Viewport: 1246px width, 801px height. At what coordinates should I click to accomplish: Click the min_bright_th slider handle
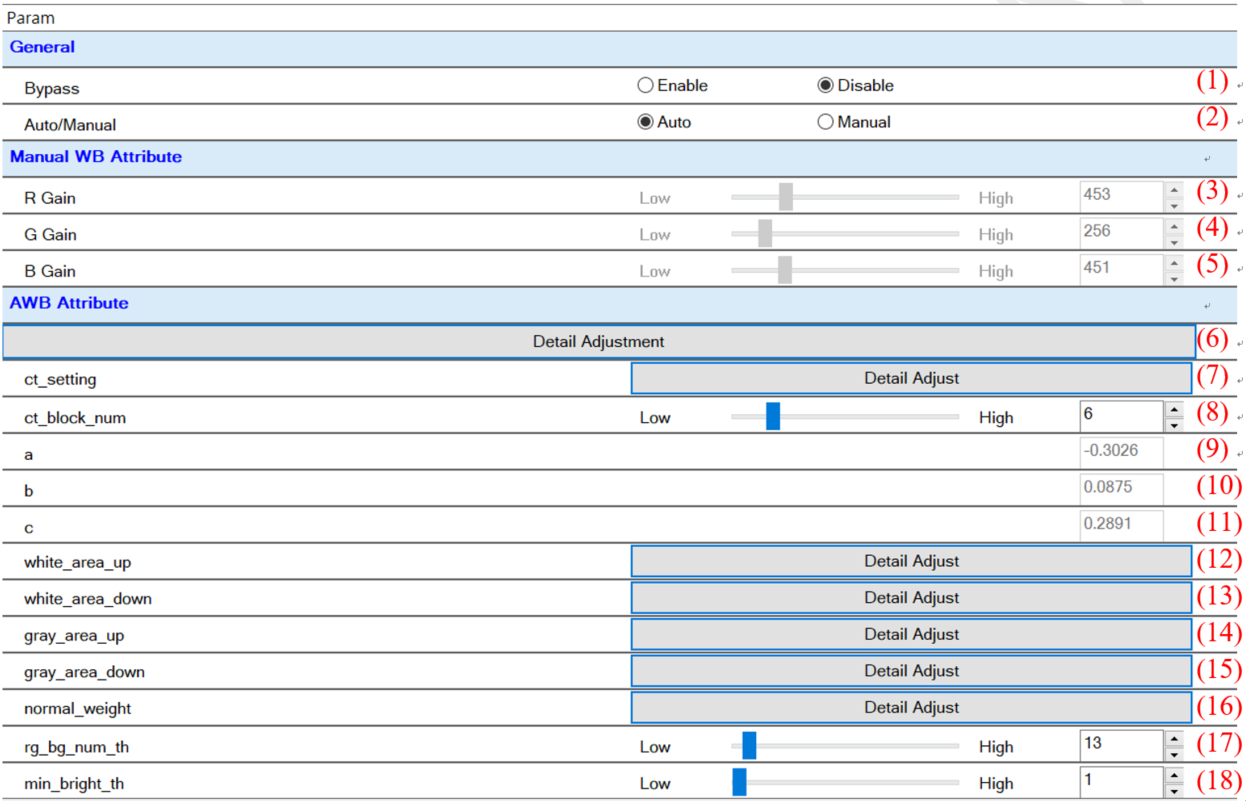point(739,782)
